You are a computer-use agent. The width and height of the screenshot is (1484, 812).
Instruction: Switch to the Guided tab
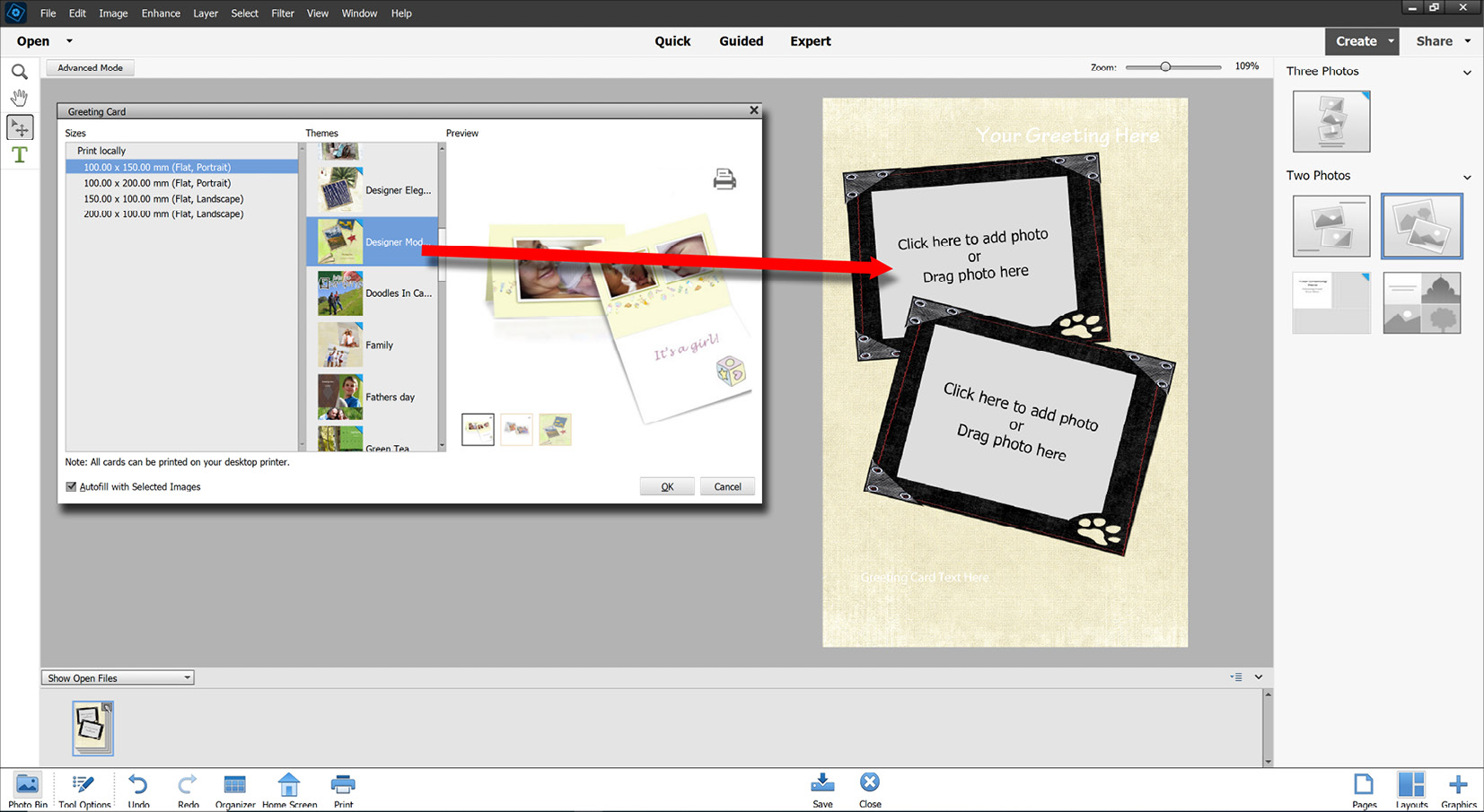tap(741, 41)
